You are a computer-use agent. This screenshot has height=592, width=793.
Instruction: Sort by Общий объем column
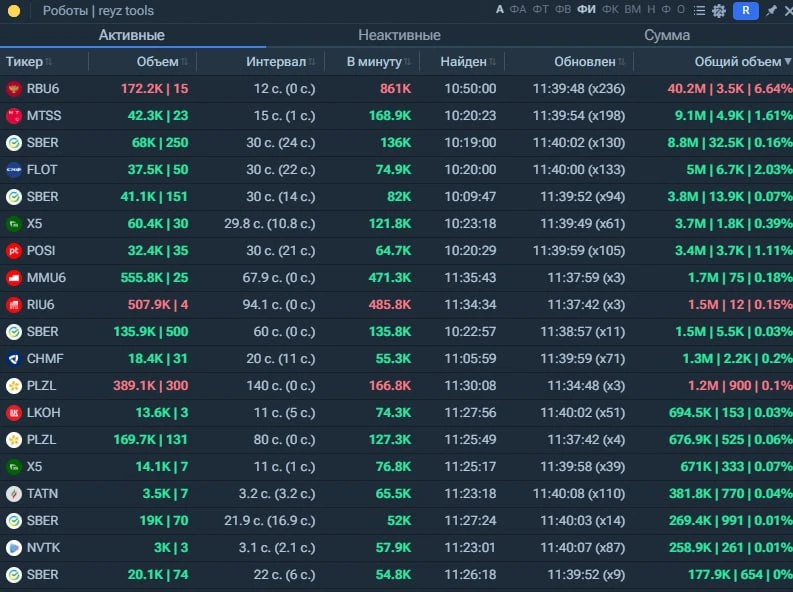coord(742,62)
